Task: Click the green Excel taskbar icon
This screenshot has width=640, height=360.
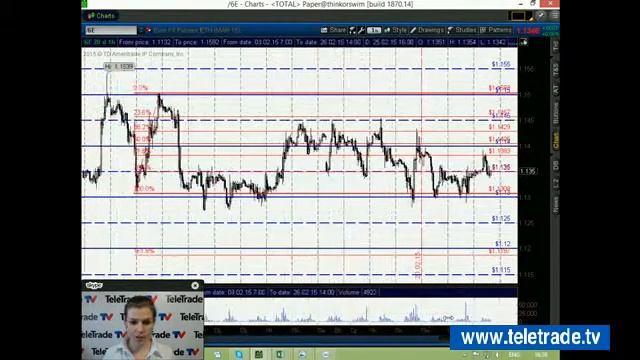Action: pos(280,354)
